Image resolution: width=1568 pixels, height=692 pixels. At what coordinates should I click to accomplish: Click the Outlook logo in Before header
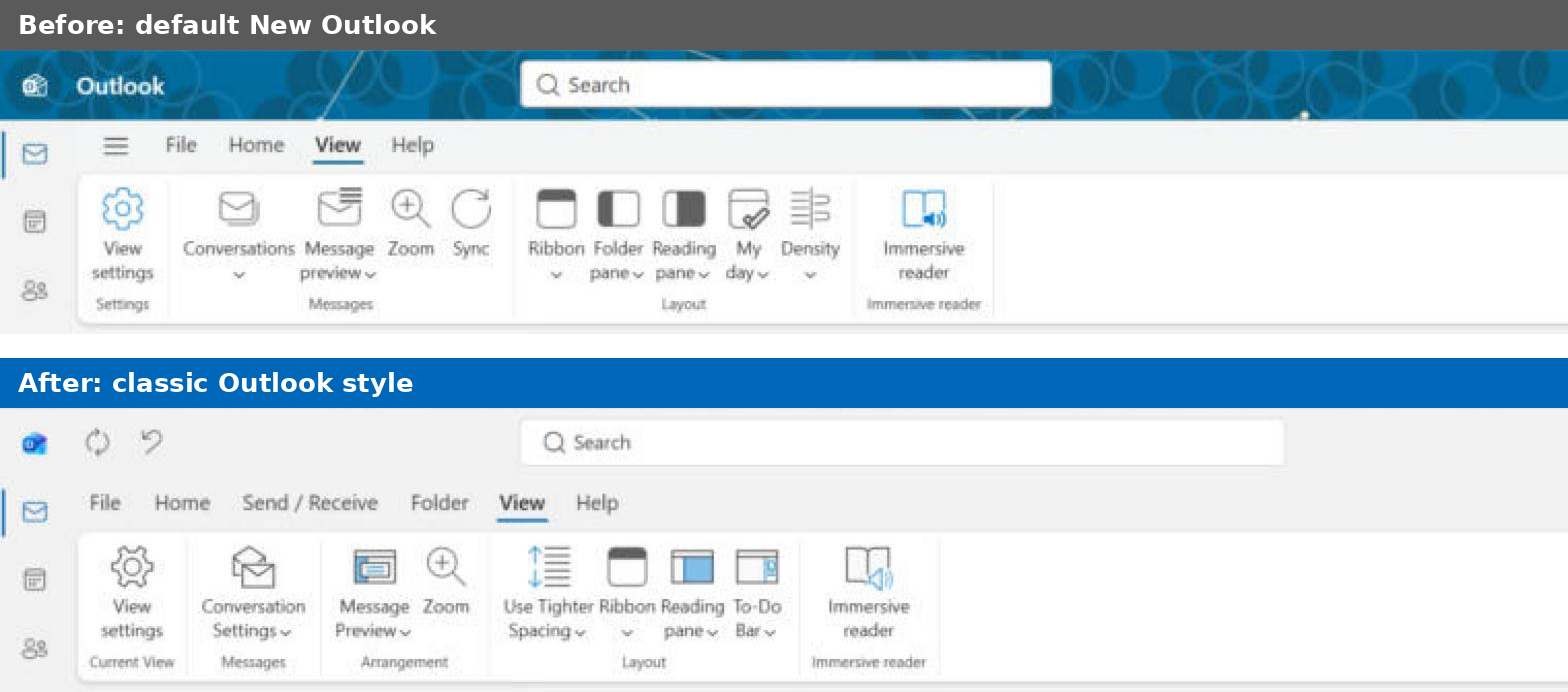35,86
